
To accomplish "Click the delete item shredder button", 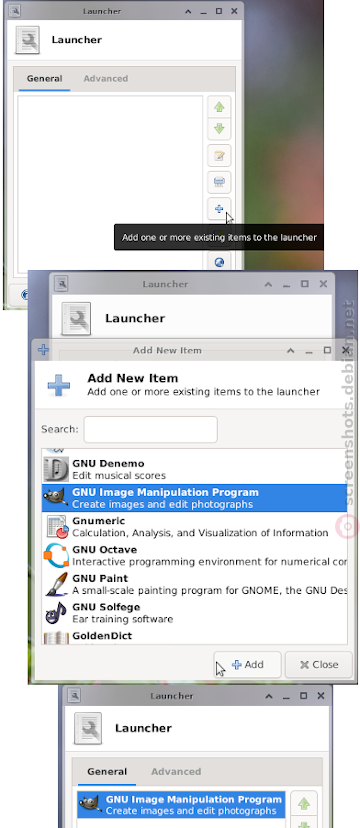I will [x=219, y=182].
